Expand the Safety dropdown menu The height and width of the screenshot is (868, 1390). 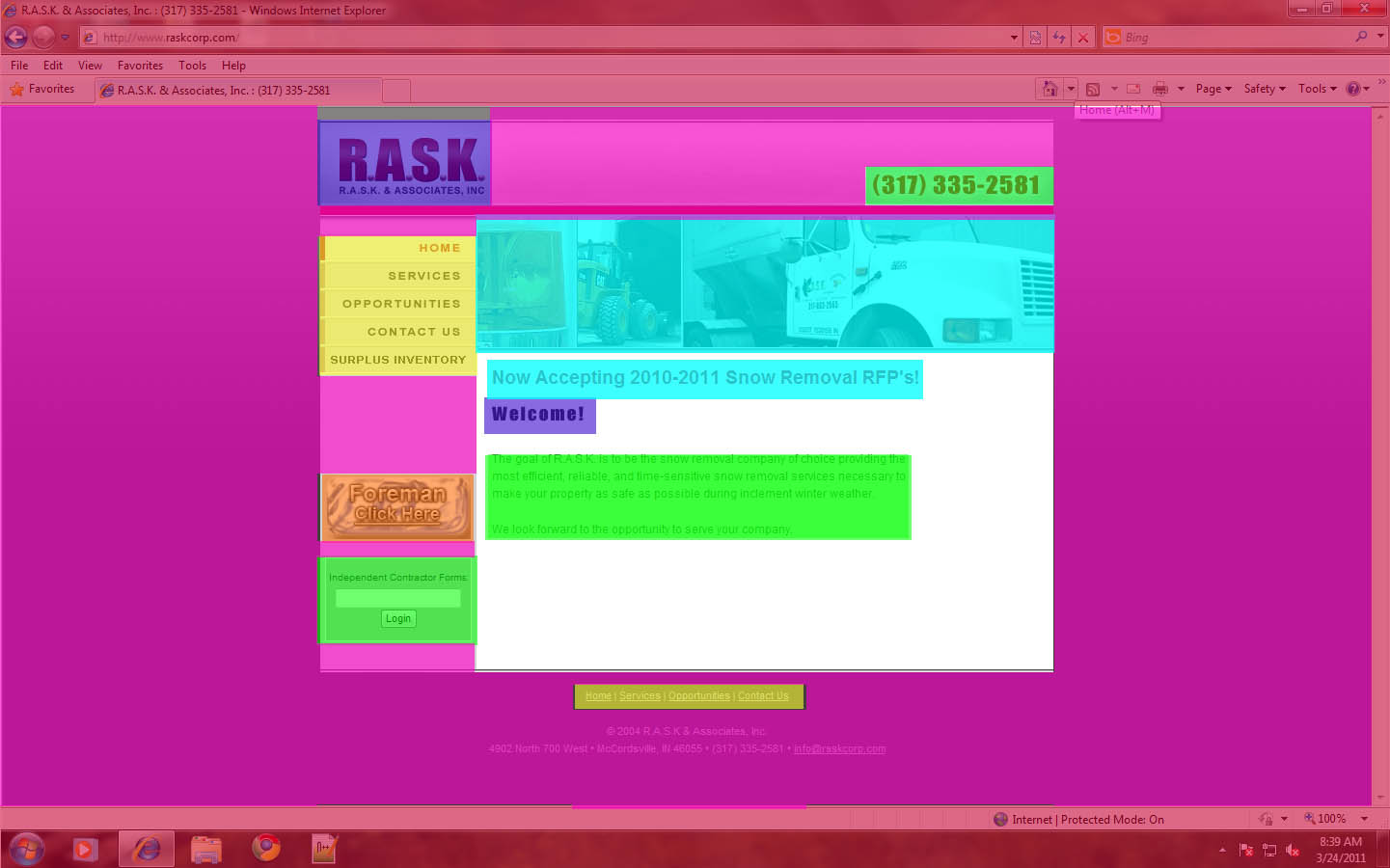[1264, 89]
